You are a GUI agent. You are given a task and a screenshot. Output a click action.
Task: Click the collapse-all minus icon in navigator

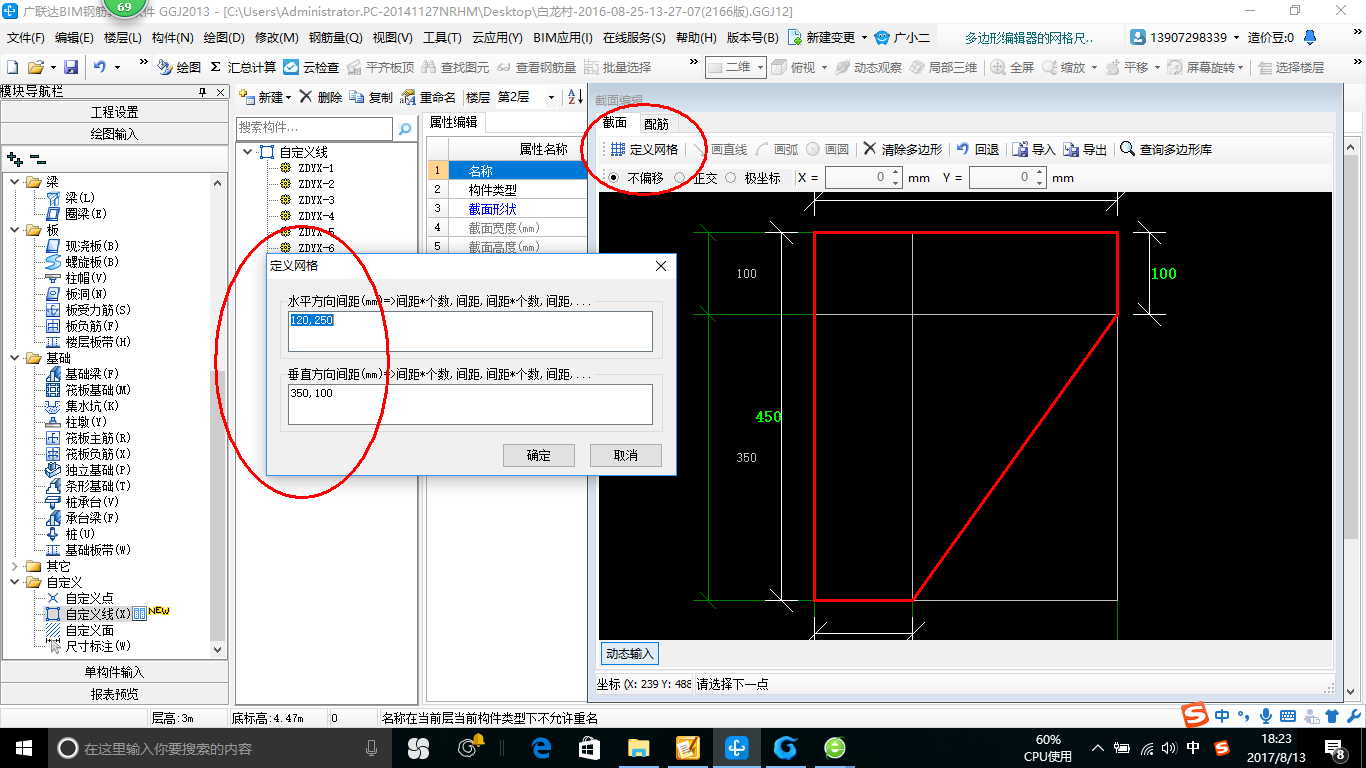[38, 158]
